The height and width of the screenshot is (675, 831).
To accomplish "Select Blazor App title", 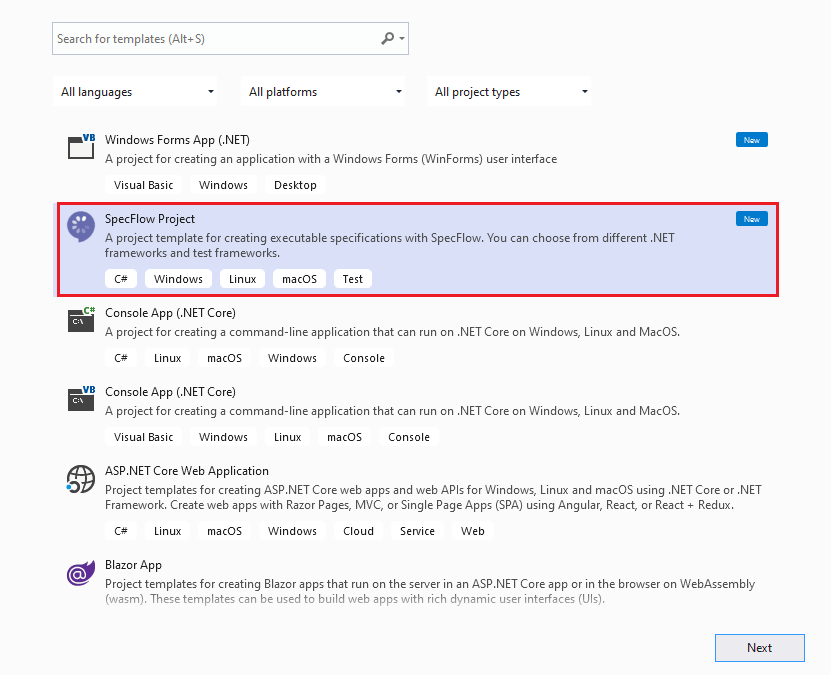I will (133, 565).
